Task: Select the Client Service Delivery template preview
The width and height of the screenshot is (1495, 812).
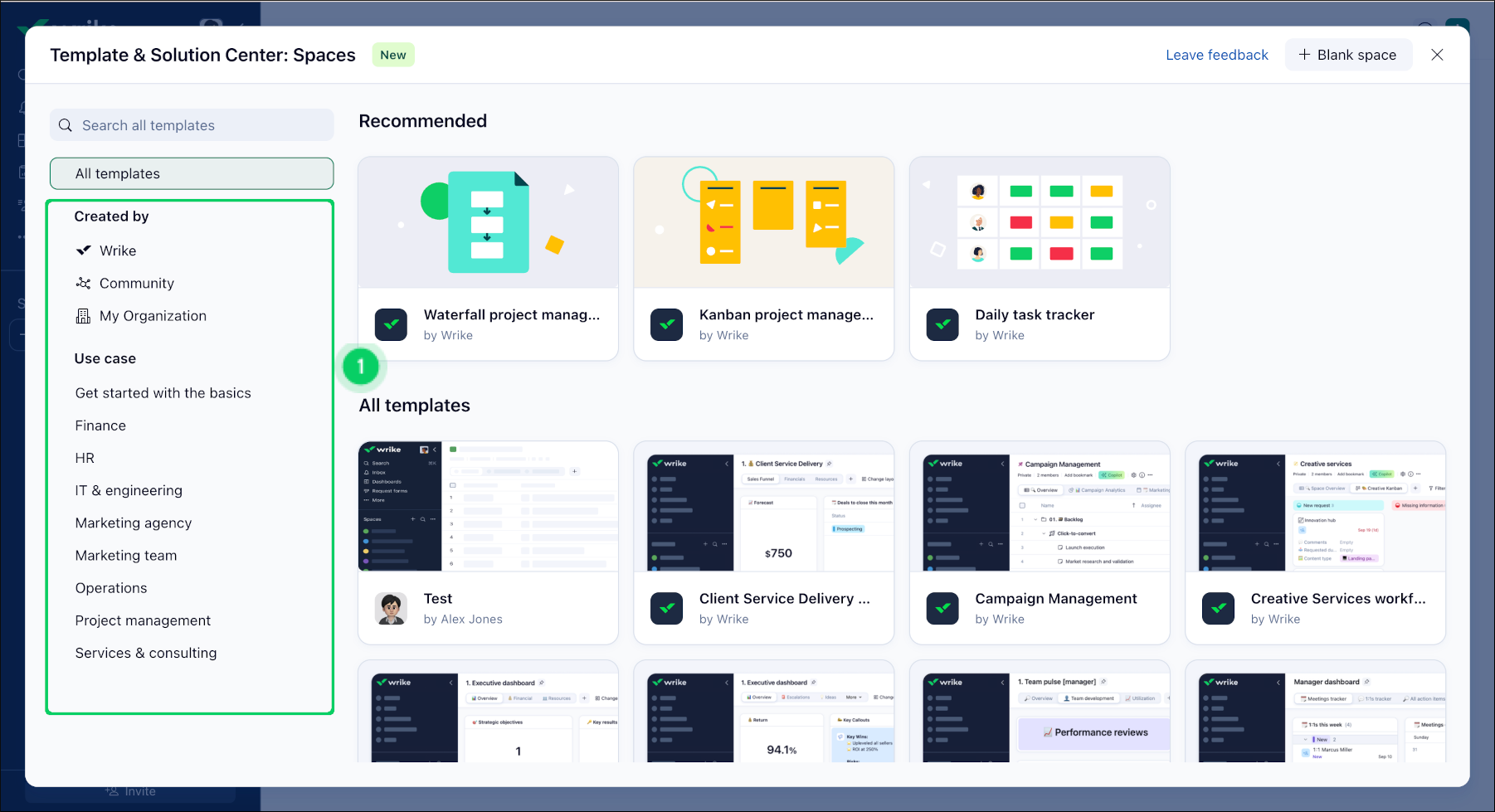Action: tap(763, 508)
